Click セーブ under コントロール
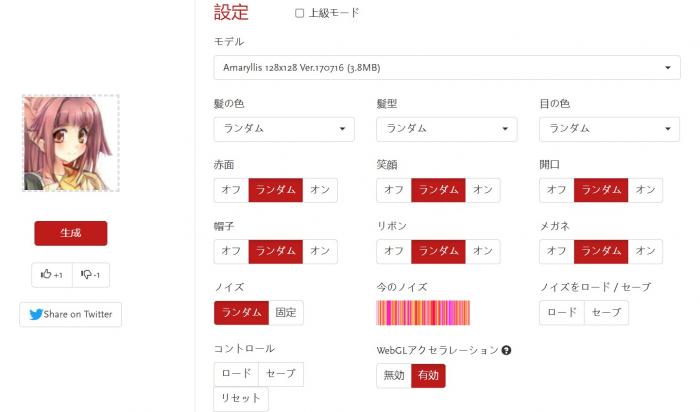This screenshot has height=412, width=700. pos(280,374)
